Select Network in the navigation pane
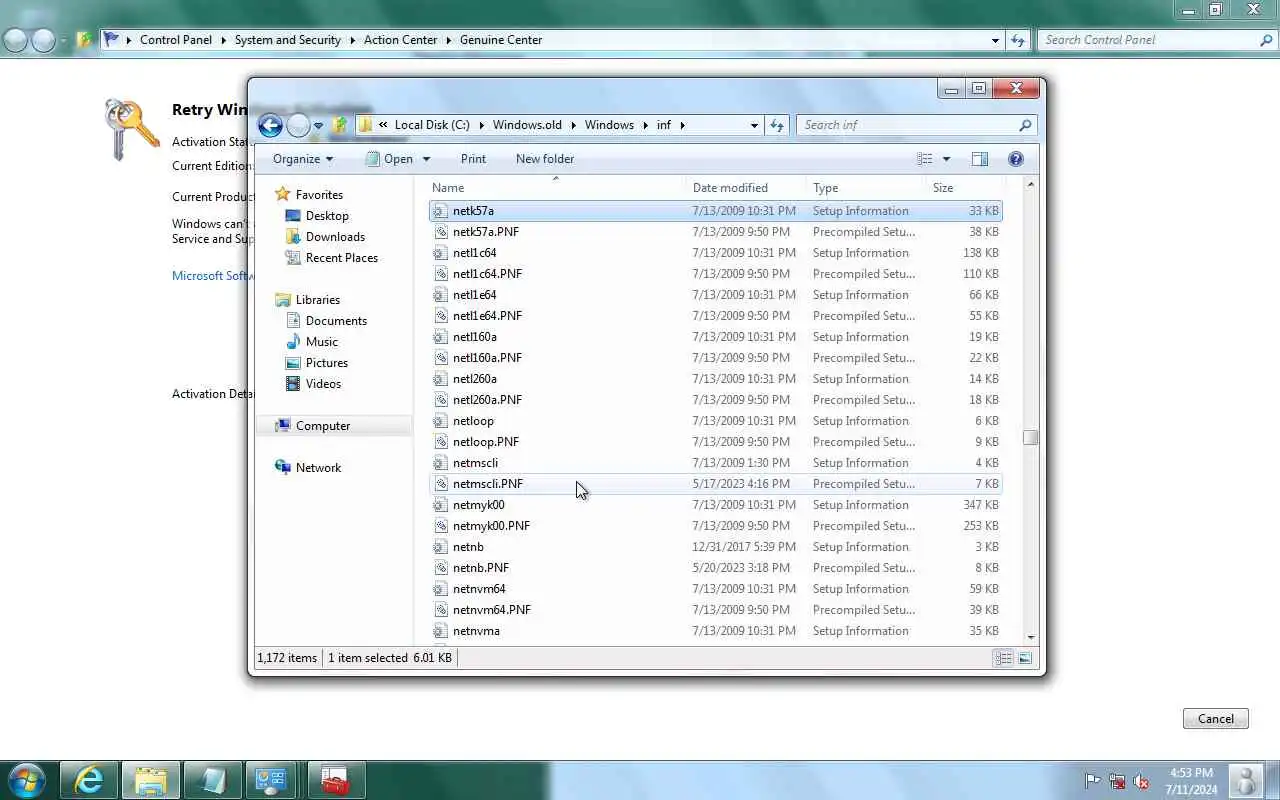 (x=318, y=468)
